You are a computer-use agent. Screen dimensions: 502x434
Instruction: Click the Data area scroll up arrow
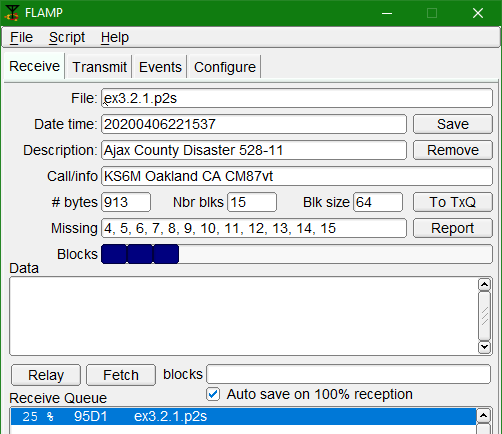click(x=484, y=284)
